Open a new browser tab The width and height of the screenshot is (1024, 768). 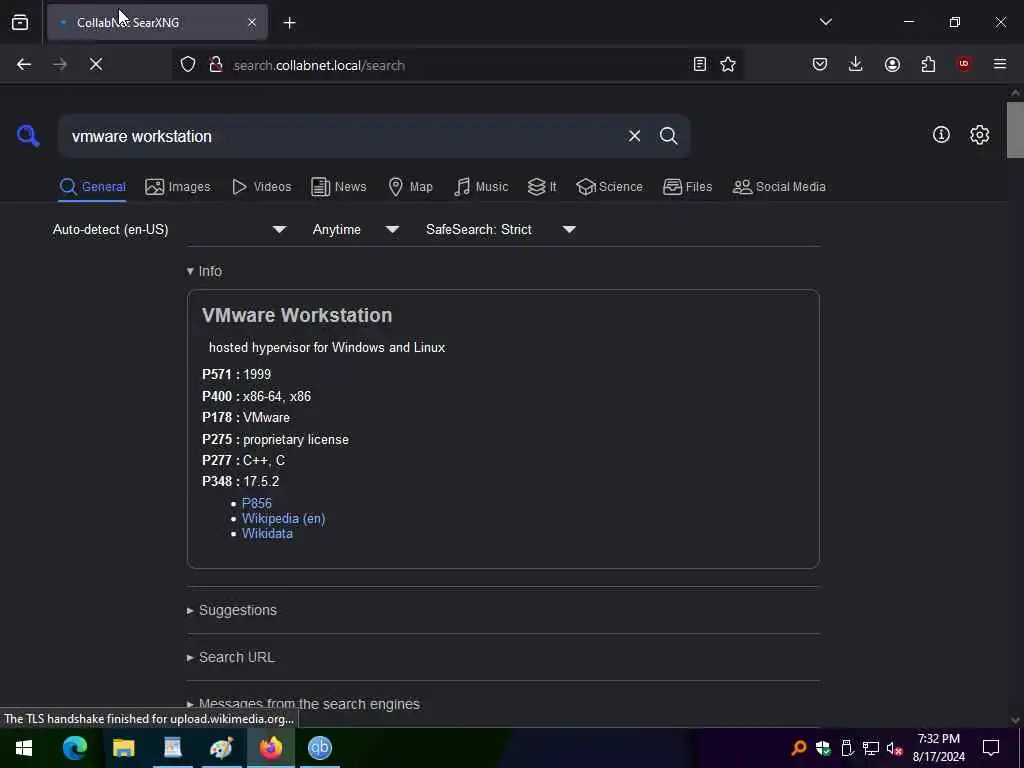click(289, 23)
